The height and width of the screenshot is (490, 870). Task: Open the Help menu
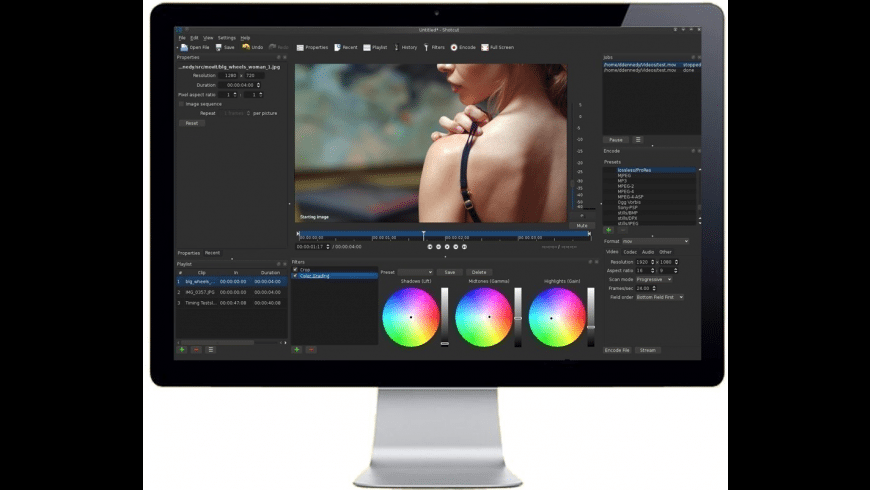(x=245, y=38)
